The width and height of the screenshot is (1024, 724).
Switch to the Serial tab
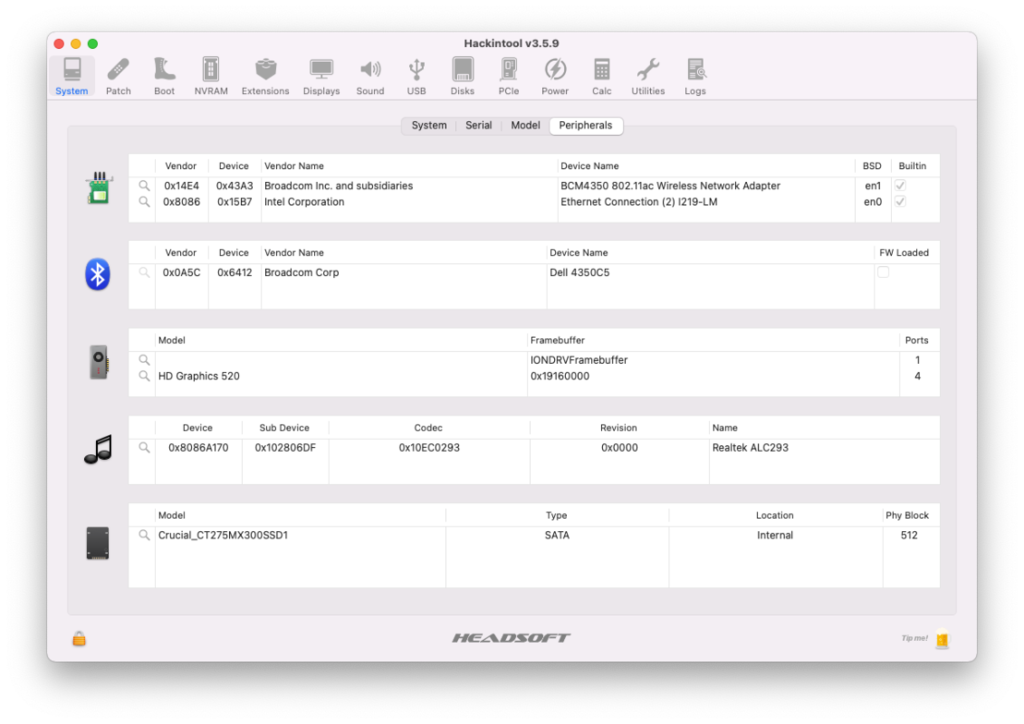tap(478, 126)
